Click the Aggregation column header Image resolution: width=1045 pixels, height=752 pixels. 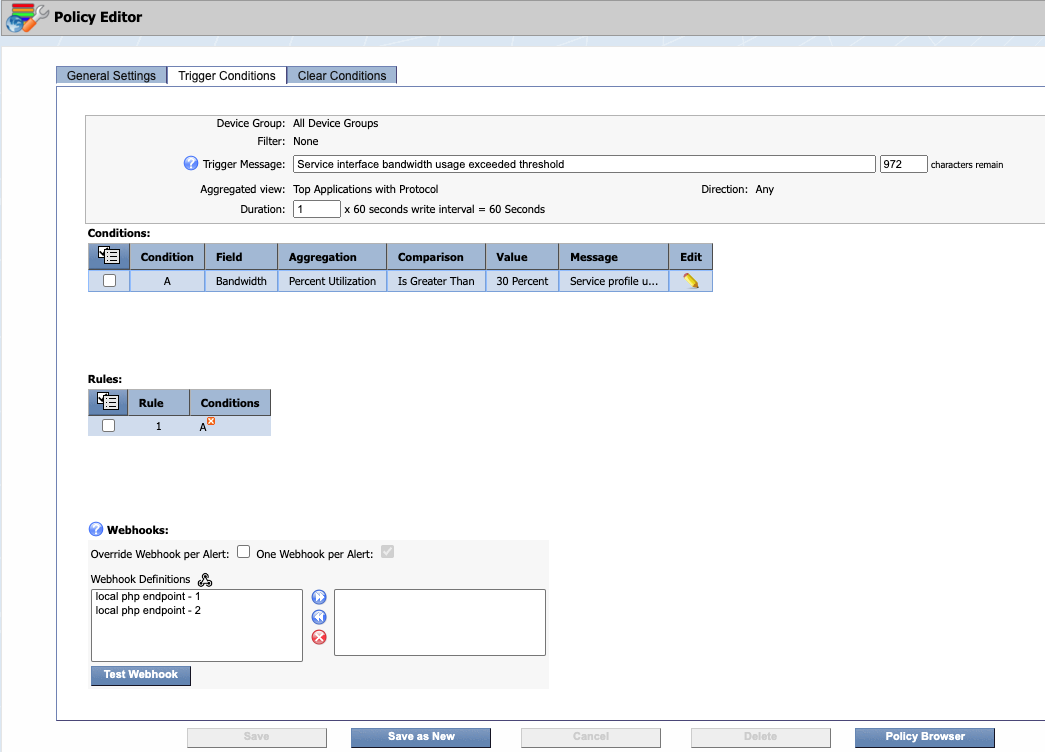(x=332, y=257)
